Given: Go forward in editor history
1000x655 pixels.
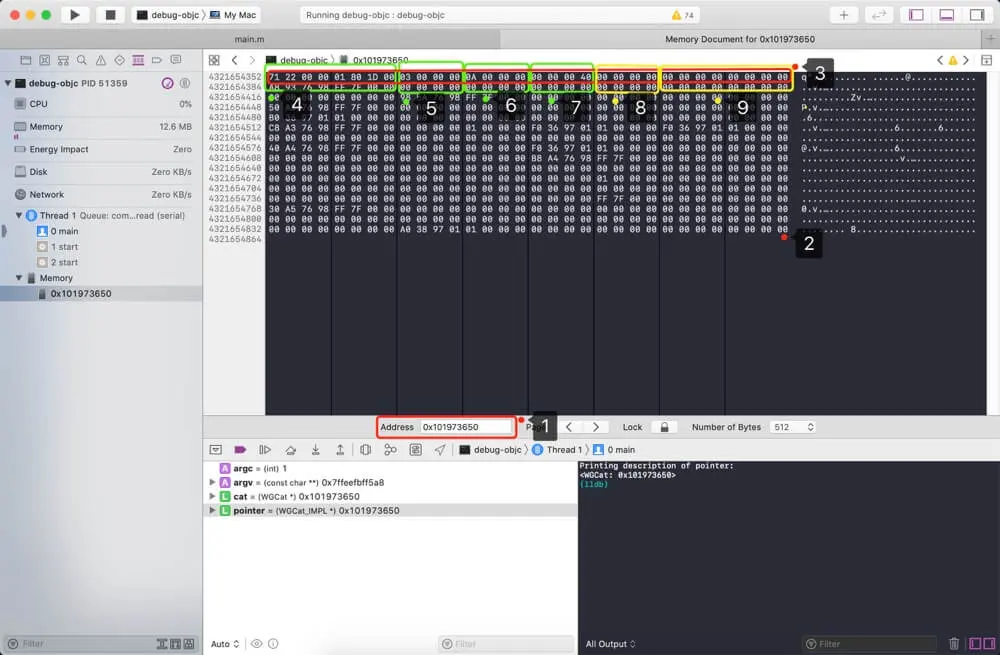Looking at the screenshot, I should click(252, 60).
